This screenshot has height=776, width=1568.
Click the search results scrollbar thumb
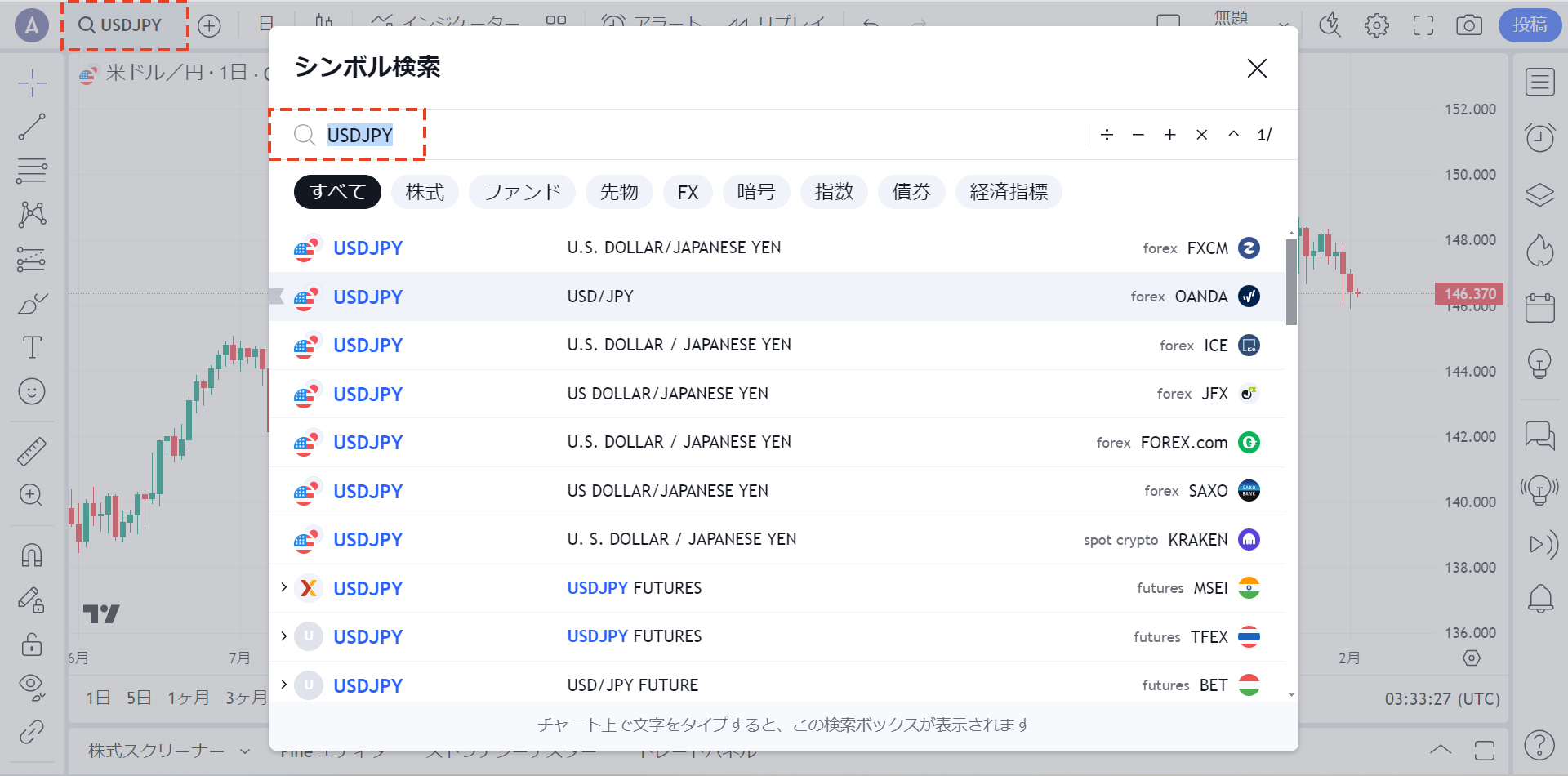pos(1291,282)
